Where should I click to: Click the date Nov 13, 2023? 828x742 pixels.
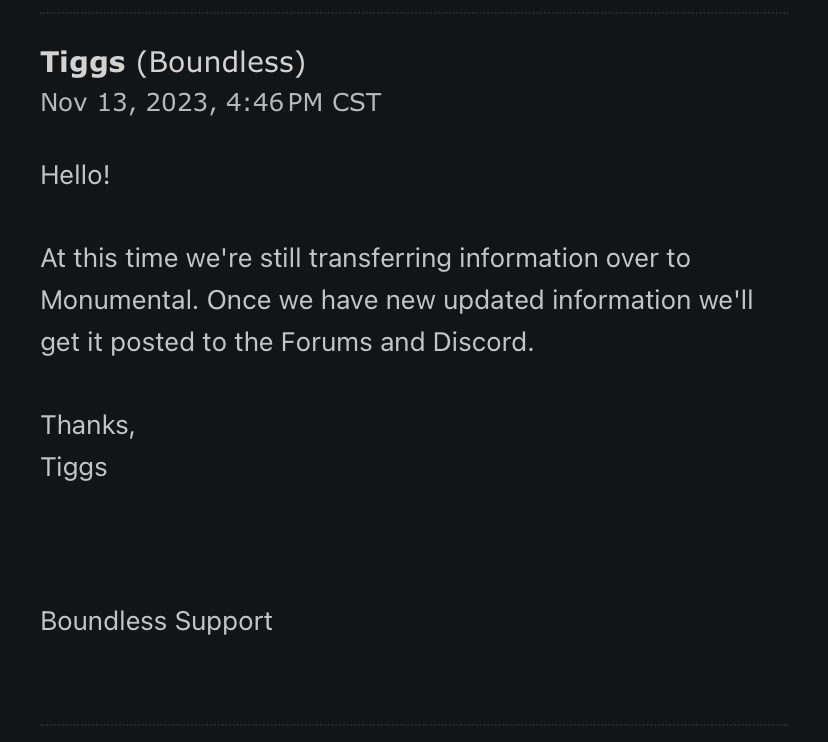125,103
